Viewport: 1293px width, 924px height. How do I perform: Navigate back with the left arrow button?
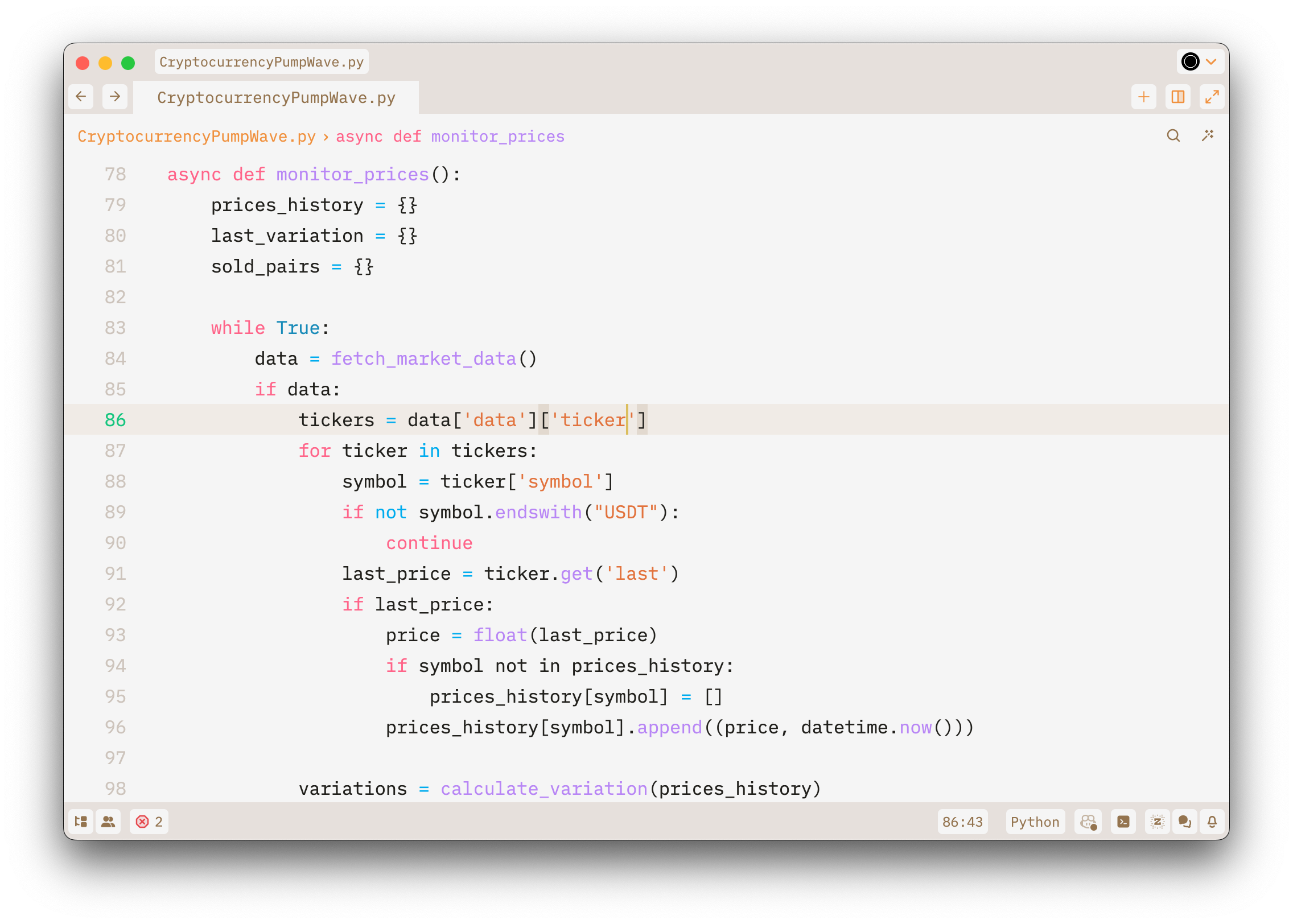[81, 97]
